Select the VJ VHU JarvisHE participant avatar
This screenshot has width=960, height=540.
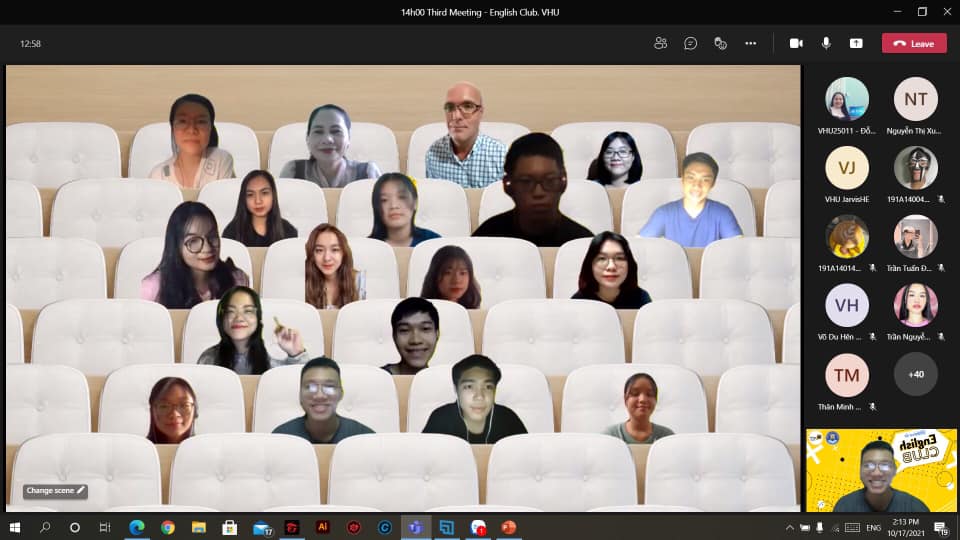[846, 168]
